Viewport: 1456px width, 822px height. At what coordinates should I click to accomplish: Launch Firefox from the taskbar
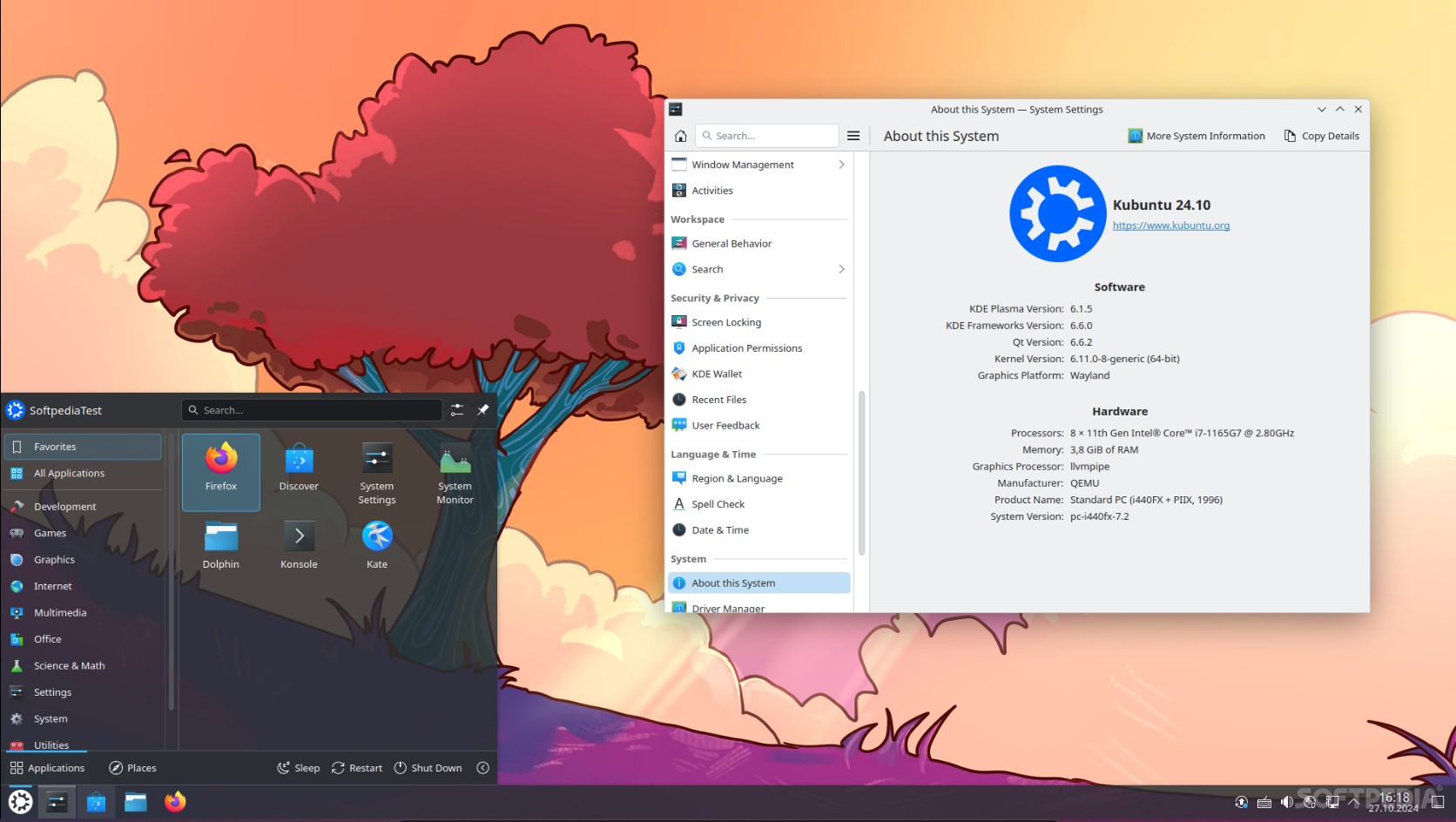175,802
